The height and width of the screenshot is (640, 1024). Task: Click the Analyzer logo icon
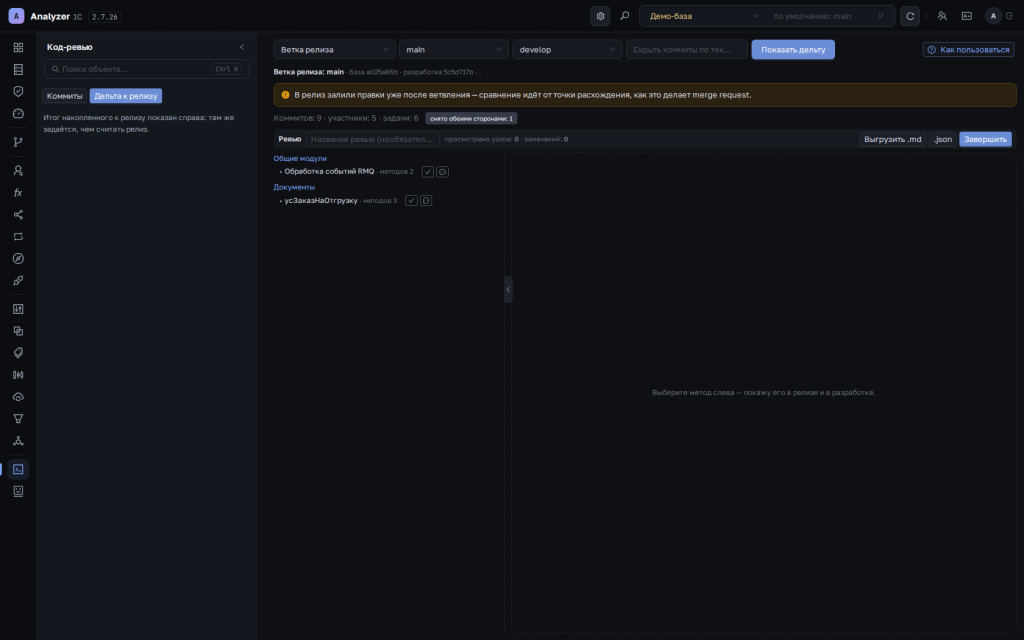(16, 16)
